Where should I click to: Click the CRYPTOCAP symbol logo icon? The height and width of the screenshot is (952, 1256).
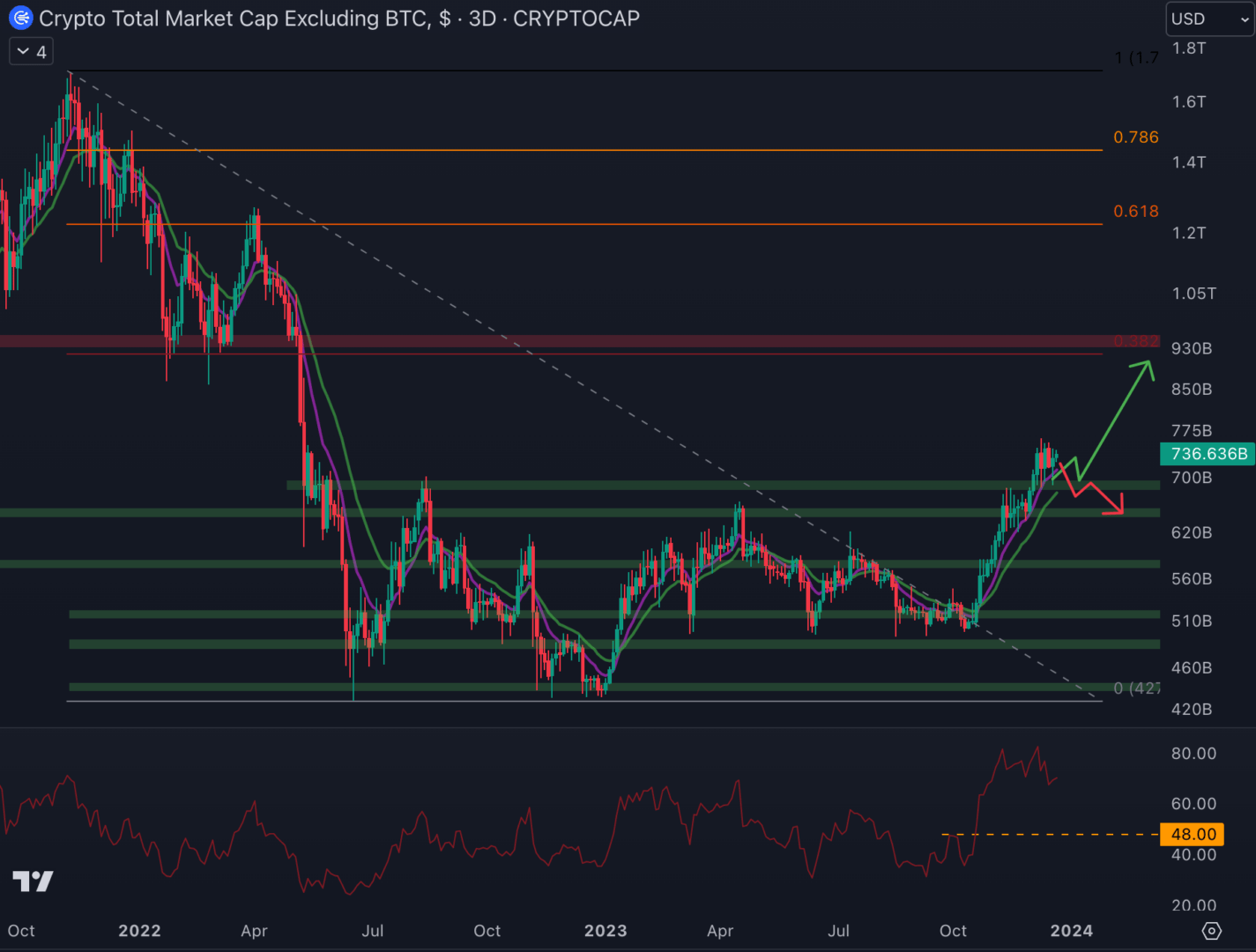(20, 18)
